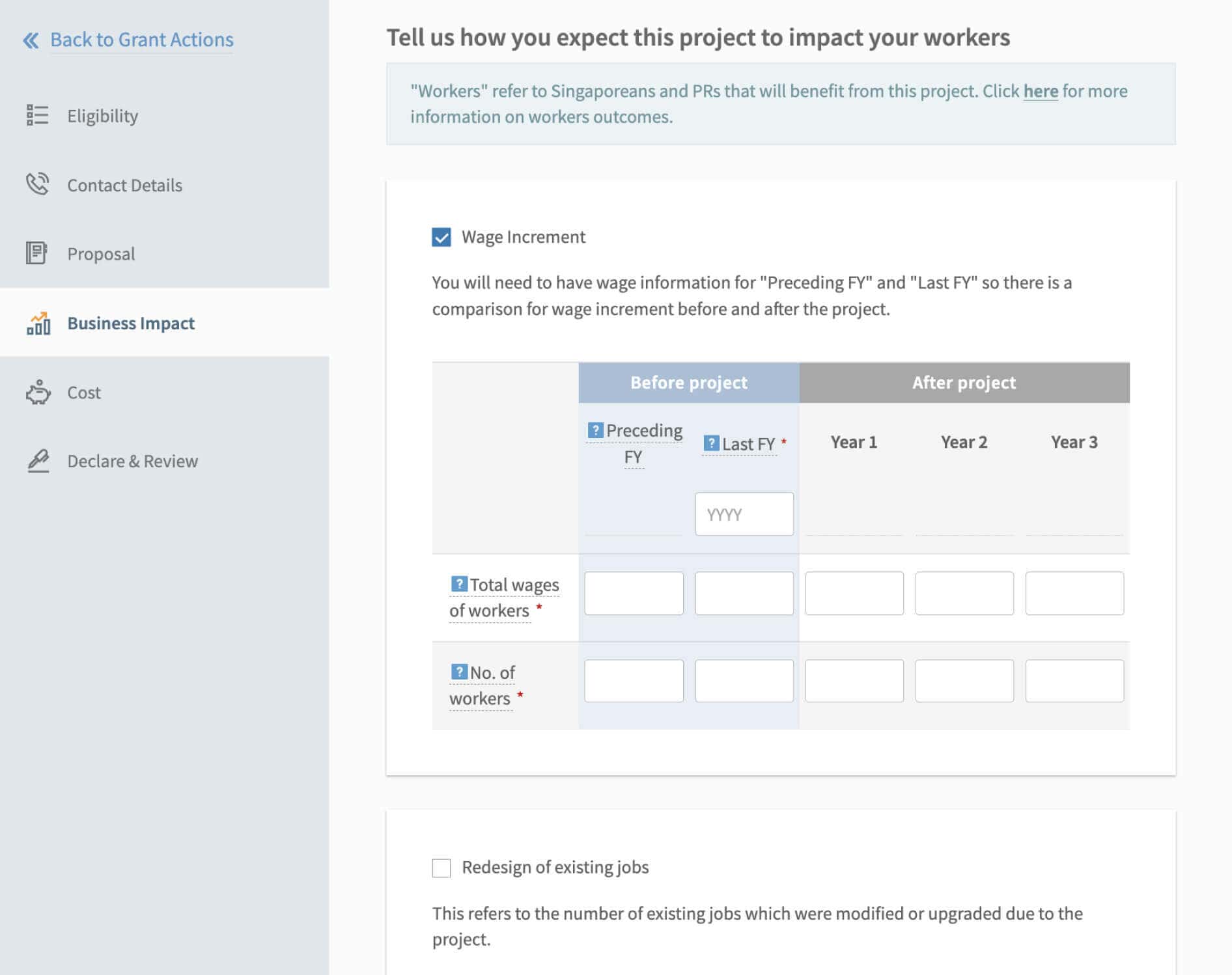
Task: Click the Proposal document icon
Action: (x=36, y=253)
